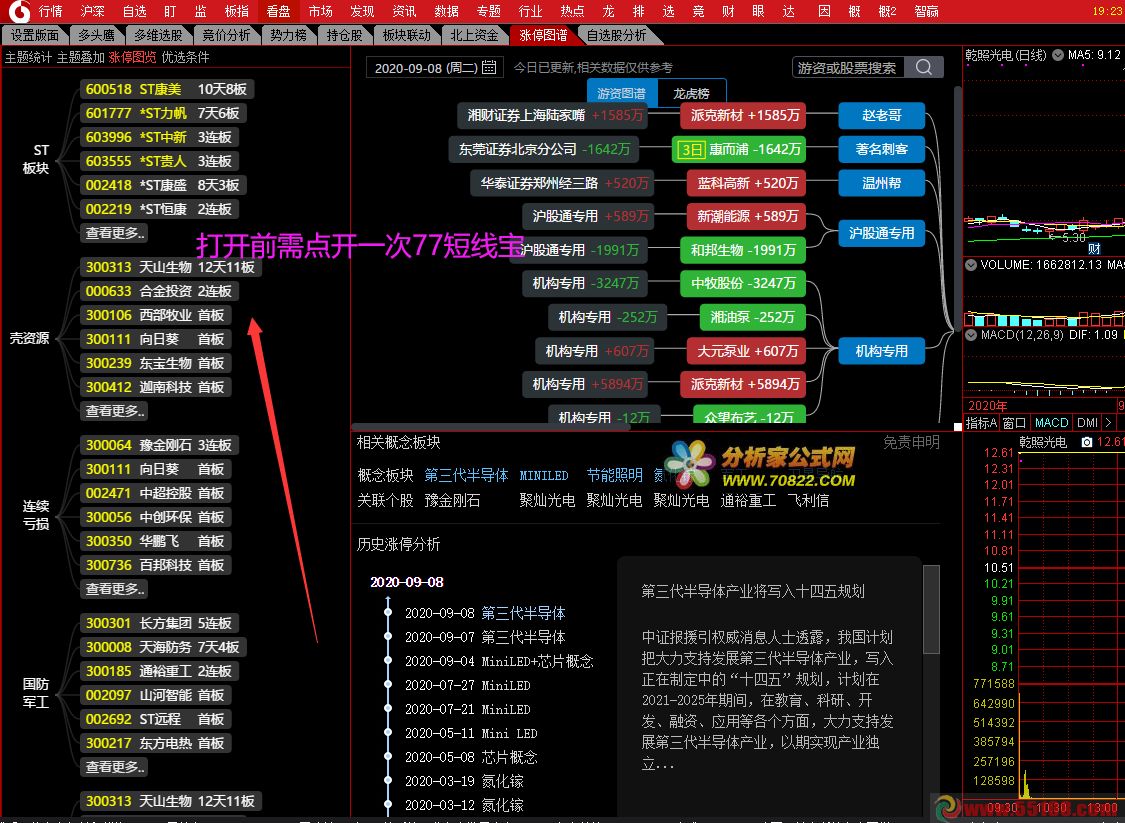
Task: Open the 热点 menu
Action: 573,11
